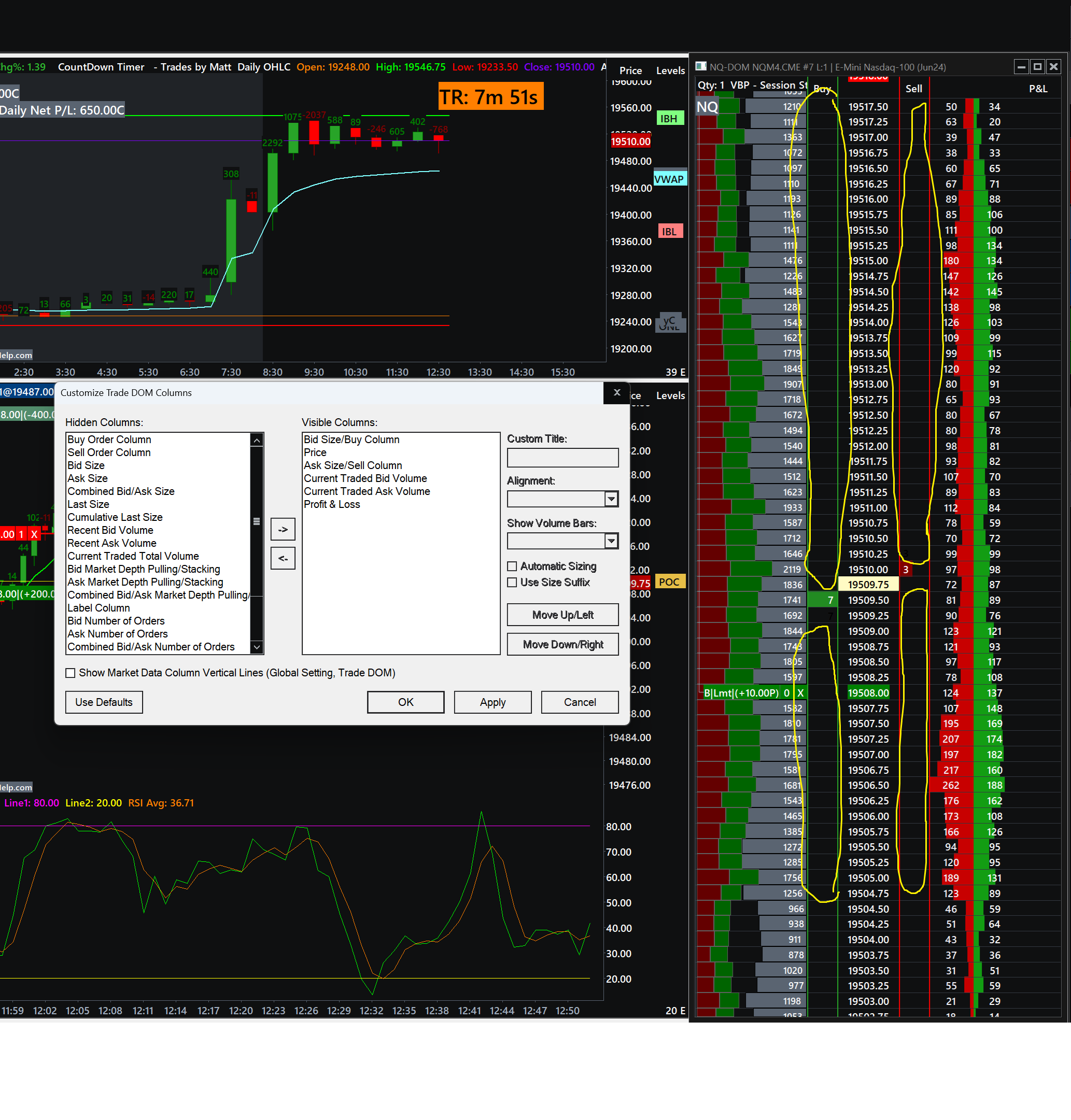Click the red X on the chart order marker
The height and width of the screenshot is (1120, 1071).
pyautogui.click(x=34, y=534)
